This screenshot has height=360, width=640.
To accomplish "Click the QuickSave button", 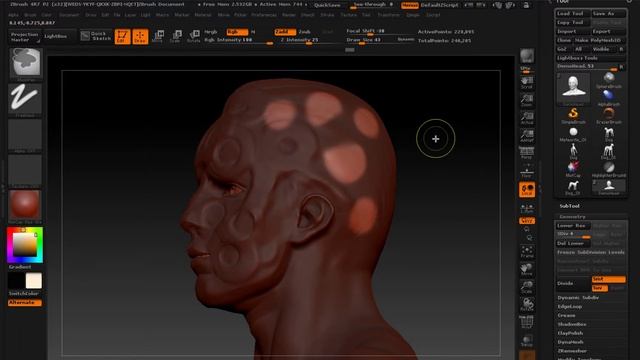I will pos(327,5).
